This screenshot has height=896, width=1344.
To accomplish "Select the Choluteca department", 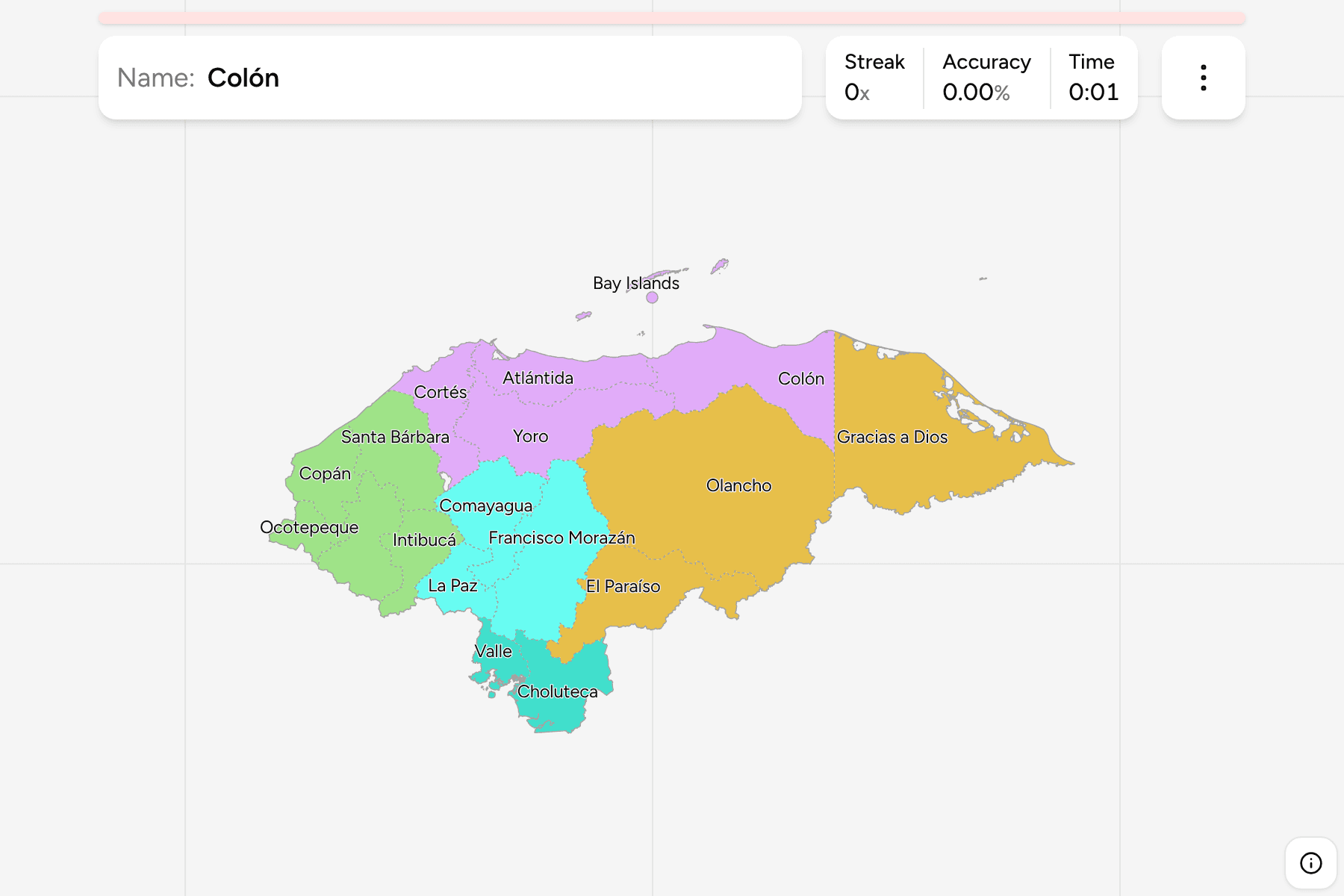I will pos(558,691).
